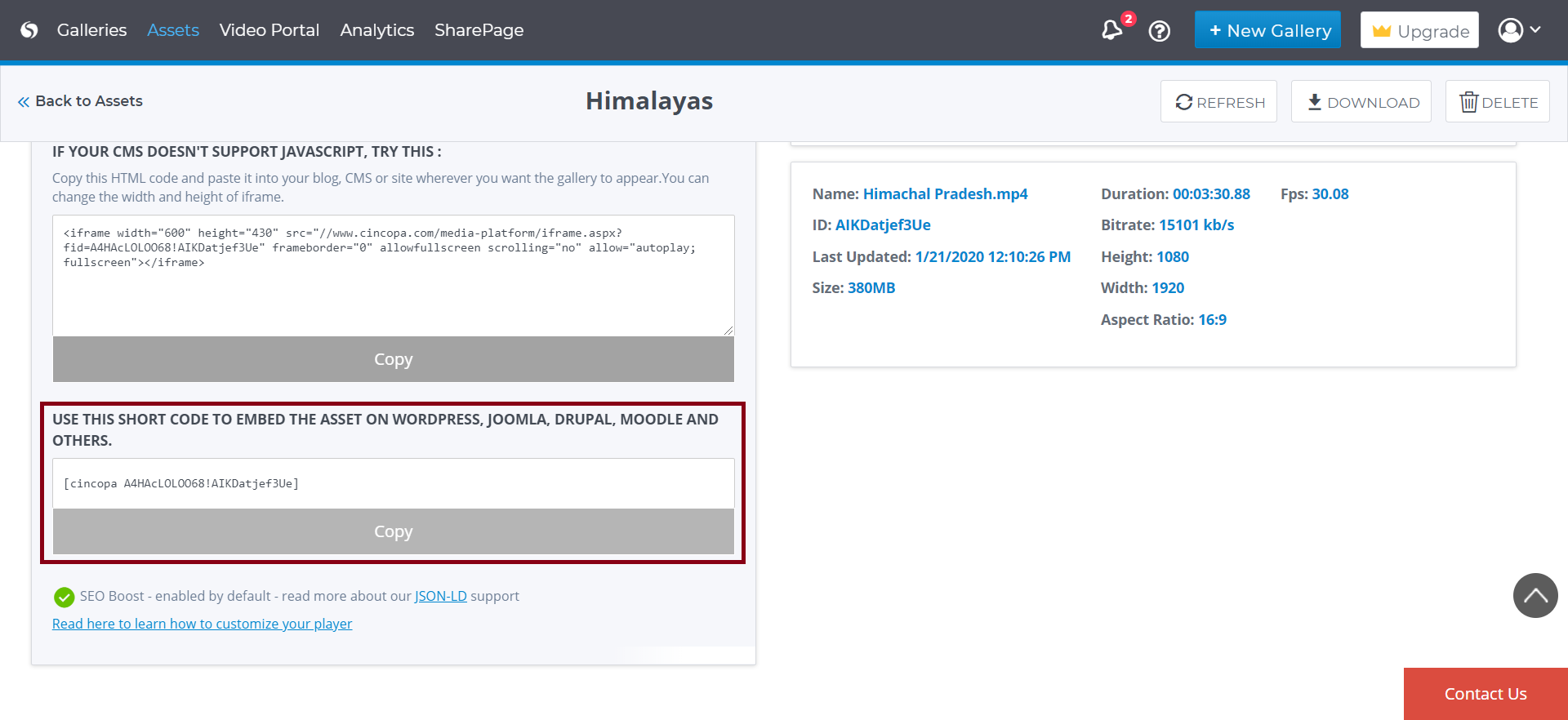This screenshot has height=720, width=1568.
Task: Switch to the Assets menu
Action: coord(173,30)
